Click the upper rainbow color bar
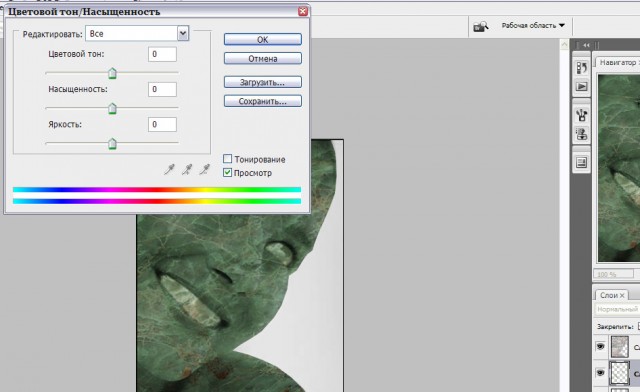Screen dimensions: 640x392 (157, 189)
